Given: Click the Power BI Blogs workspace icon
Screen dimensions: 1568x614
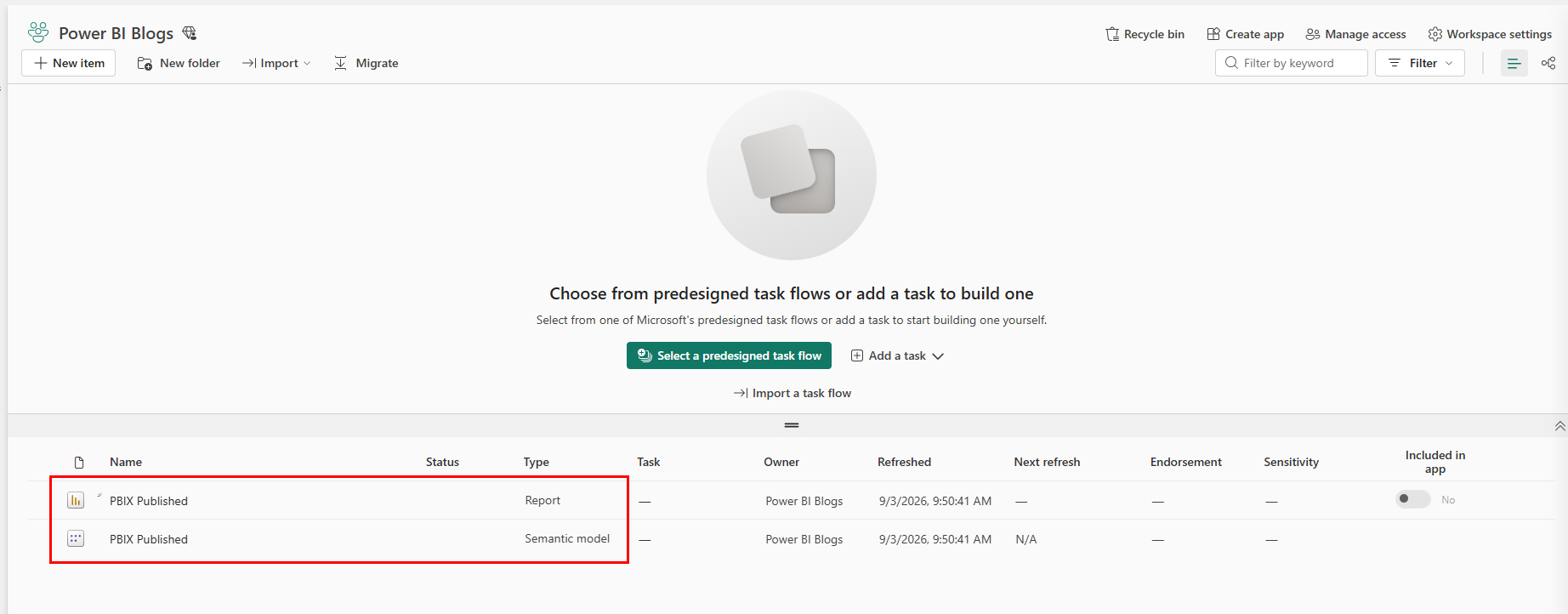Looking at the screenshot, I should pos(38,32).
